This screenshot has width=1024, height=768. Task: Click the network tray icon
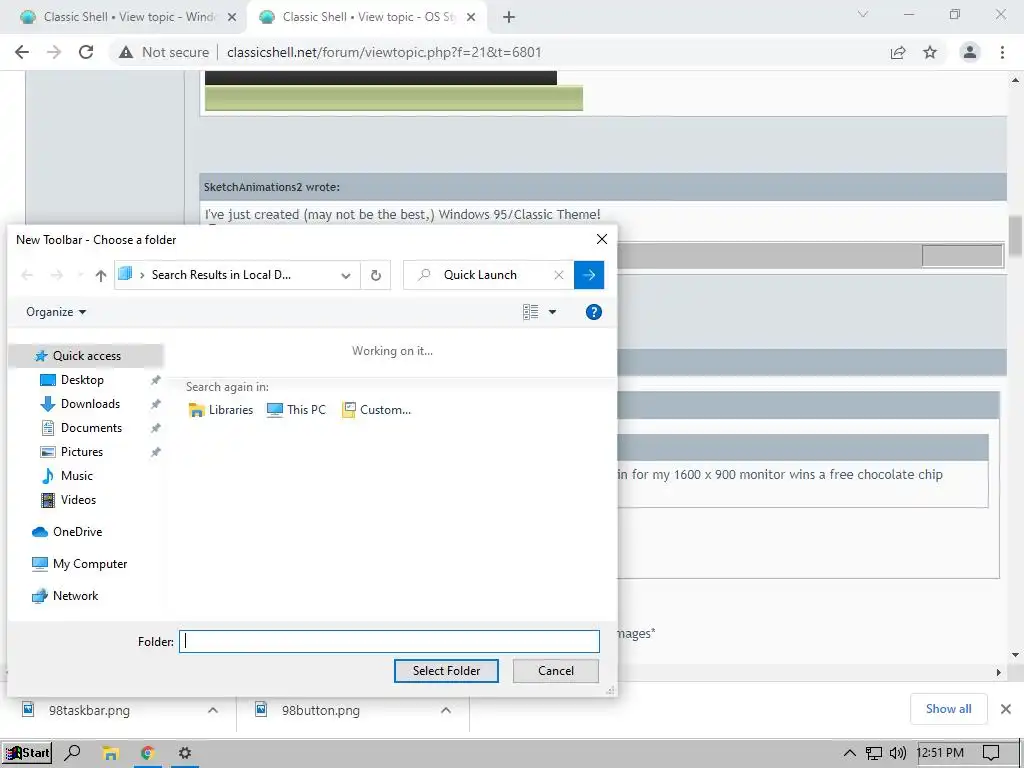click(874, 753)
